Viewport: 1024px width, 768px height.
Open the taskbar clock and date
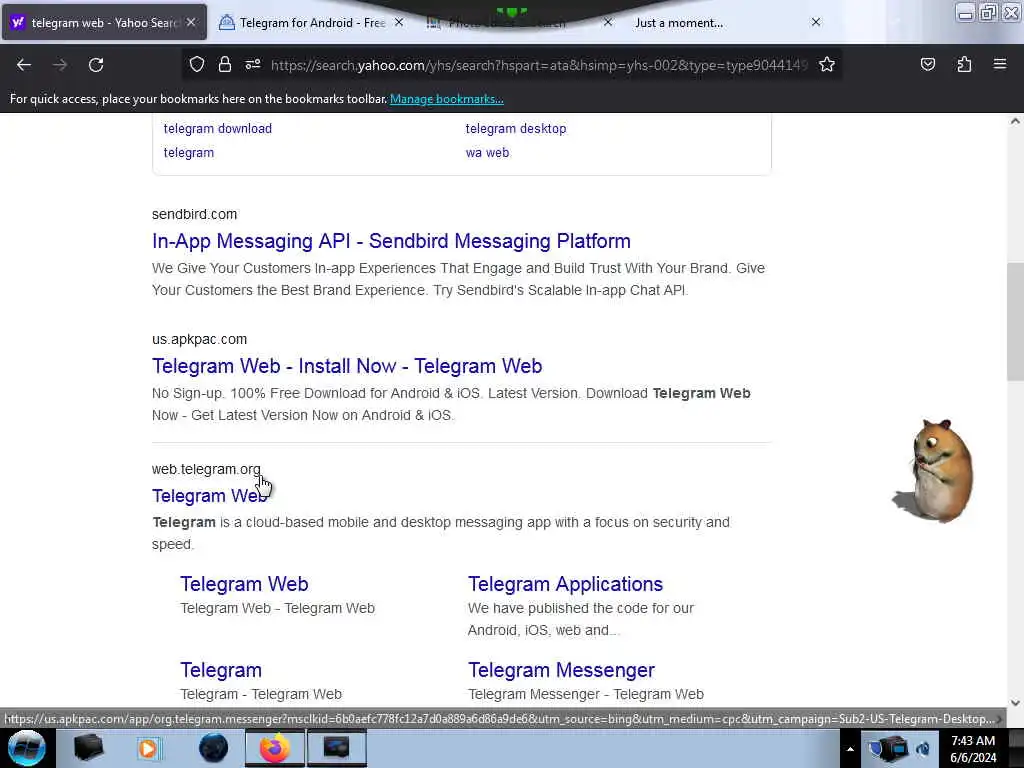[973, 749]
